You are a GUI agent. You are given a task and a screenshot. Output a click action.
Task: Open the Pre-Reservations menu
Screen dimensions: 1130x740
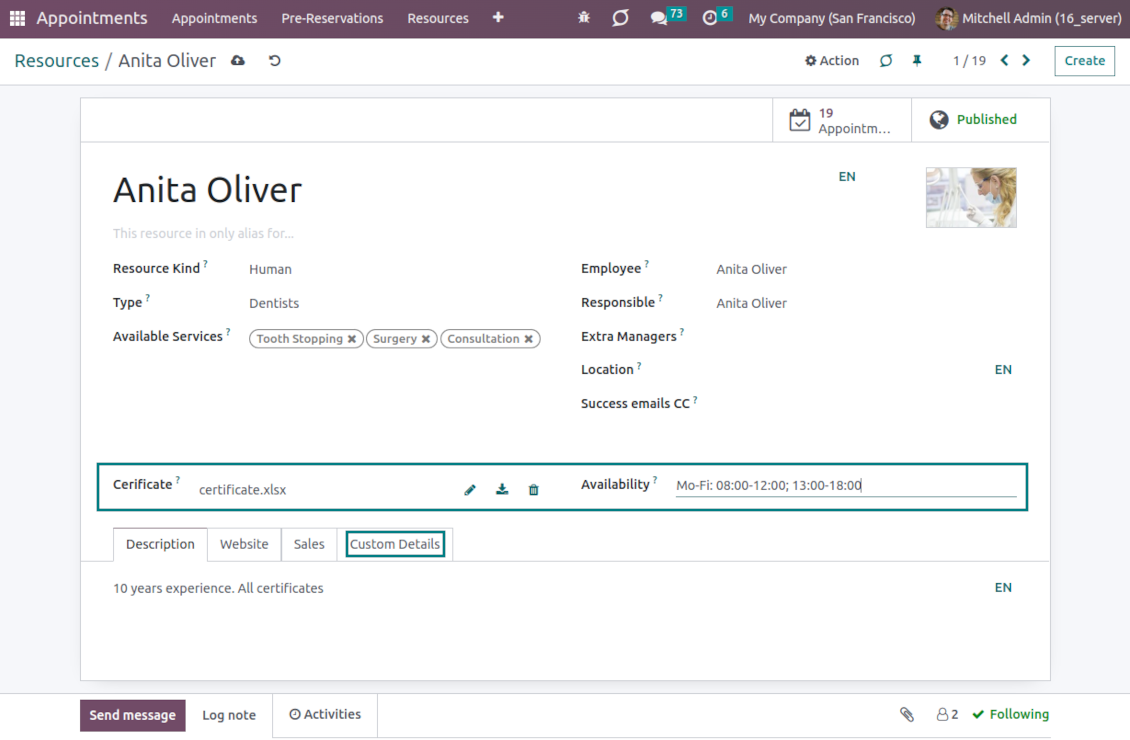332,18
